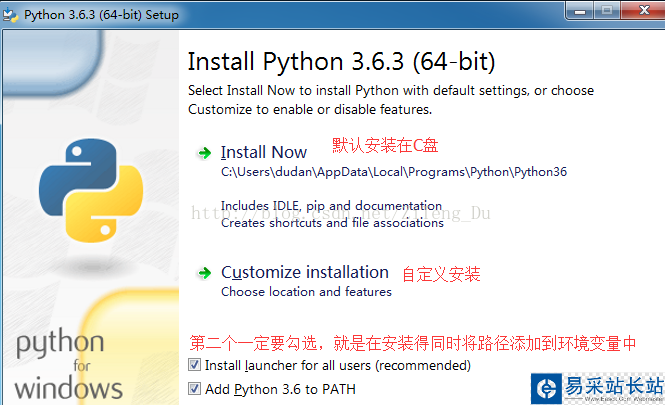The height and width of the screenshot is (405, 665).
Task: Click the title bar text 'Python 3.6.3 (64-bit) Setup'
Action: [x=100, y=14]
